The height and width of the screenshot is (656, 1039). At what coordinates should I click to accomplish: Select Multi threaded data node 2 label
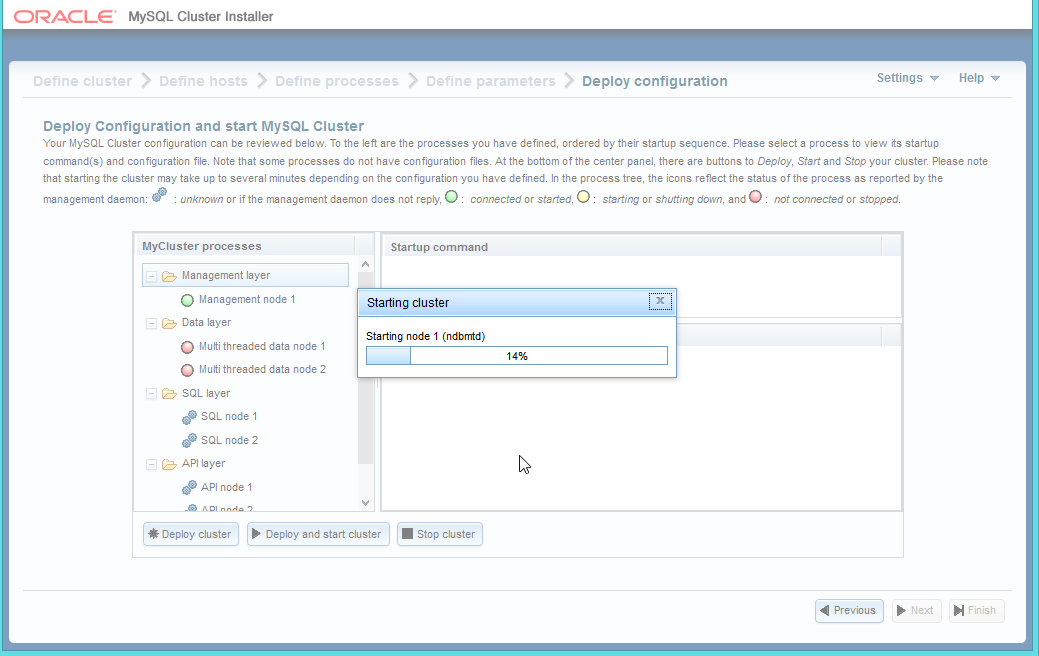point(262,370)
